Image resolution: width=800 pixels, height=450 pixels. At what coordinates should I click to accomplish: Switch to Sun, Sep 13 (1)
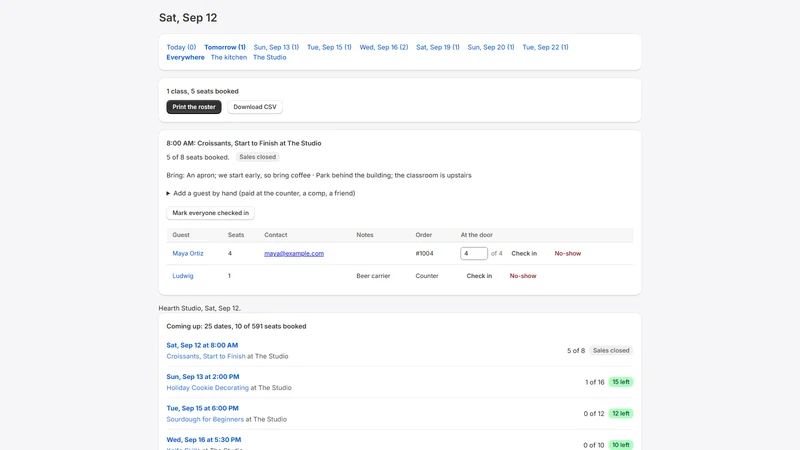tap(276, 47)
